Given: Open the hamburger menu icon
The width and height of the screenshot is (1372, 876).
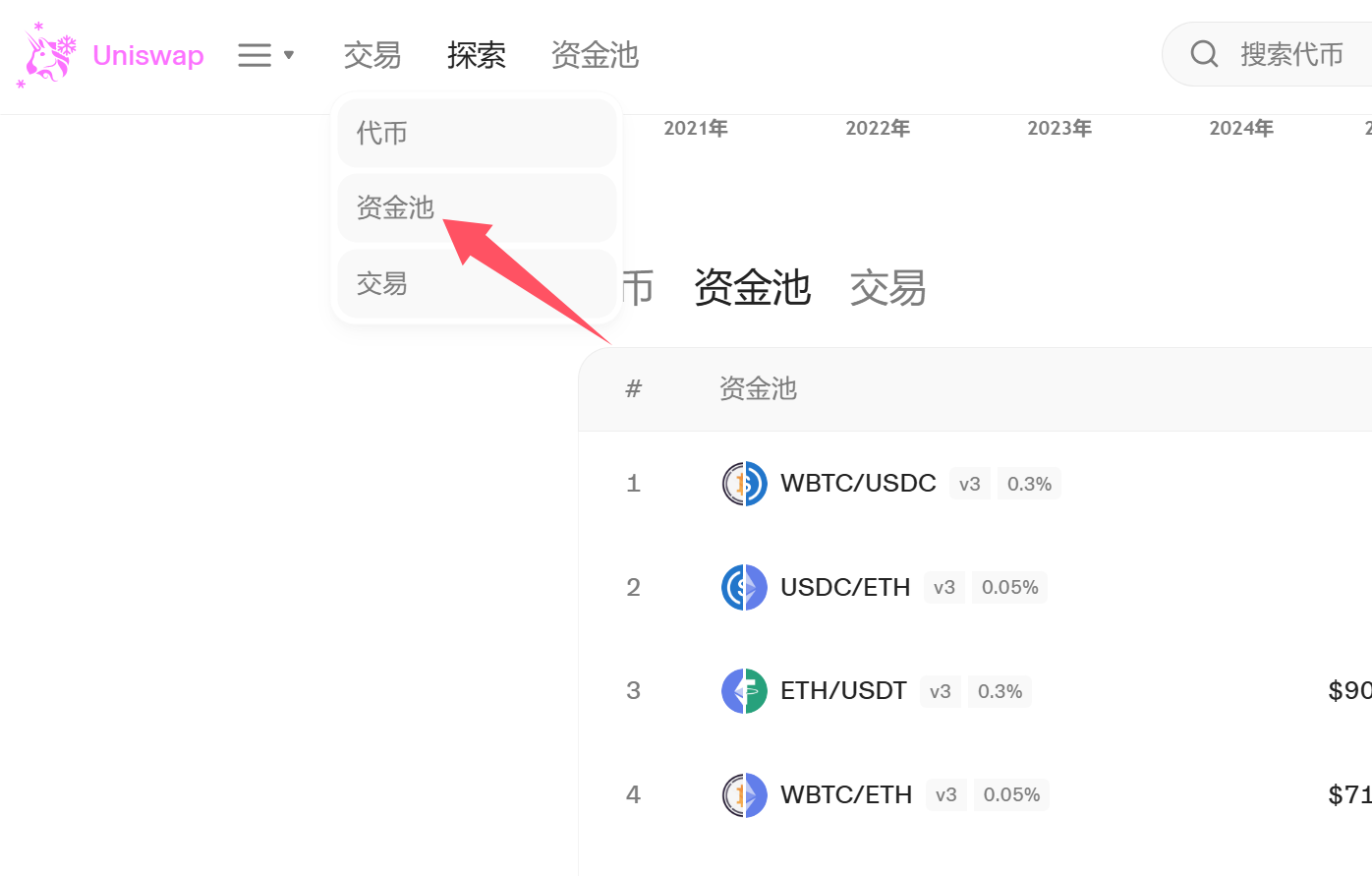Looking at the screenshot, I should pyautogui.click(x=255, y=55).
